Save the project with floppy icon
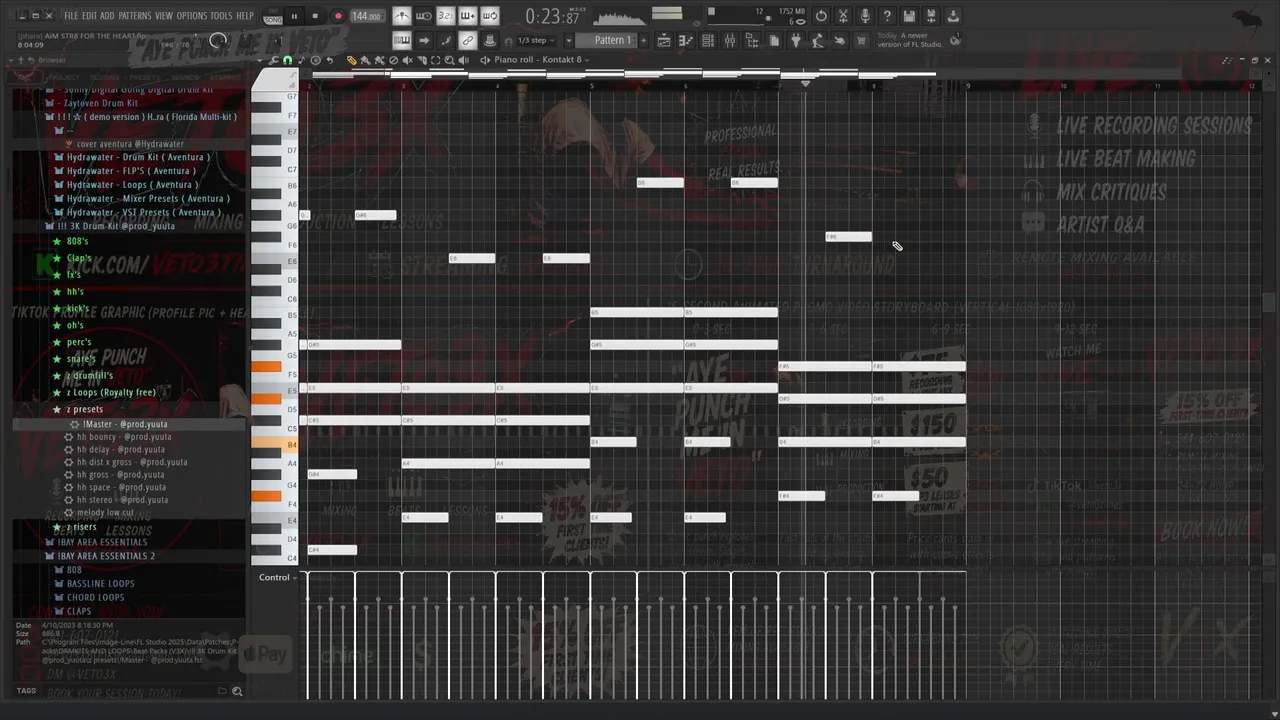1280x720 pixels. pyautogui.click(x=909, y=16)
